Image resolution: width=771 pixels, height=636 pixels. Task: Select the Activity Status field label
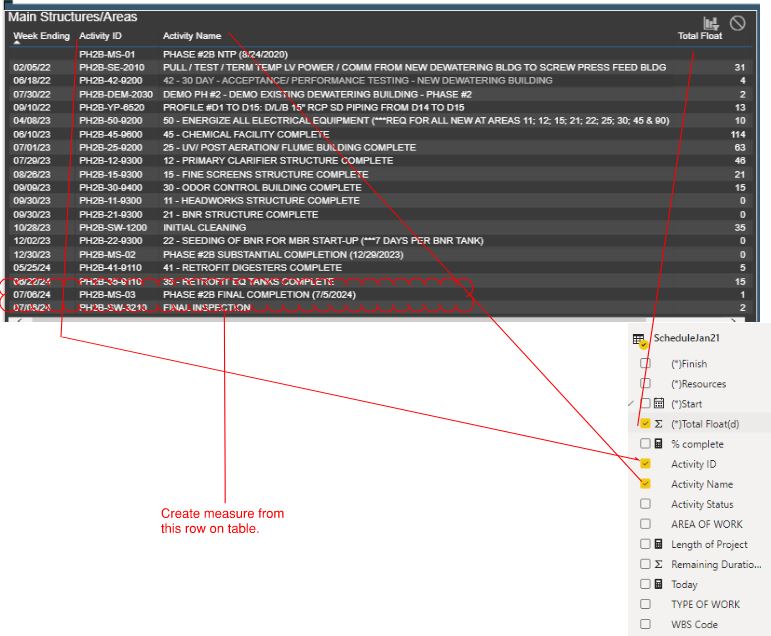click(702, 504)
